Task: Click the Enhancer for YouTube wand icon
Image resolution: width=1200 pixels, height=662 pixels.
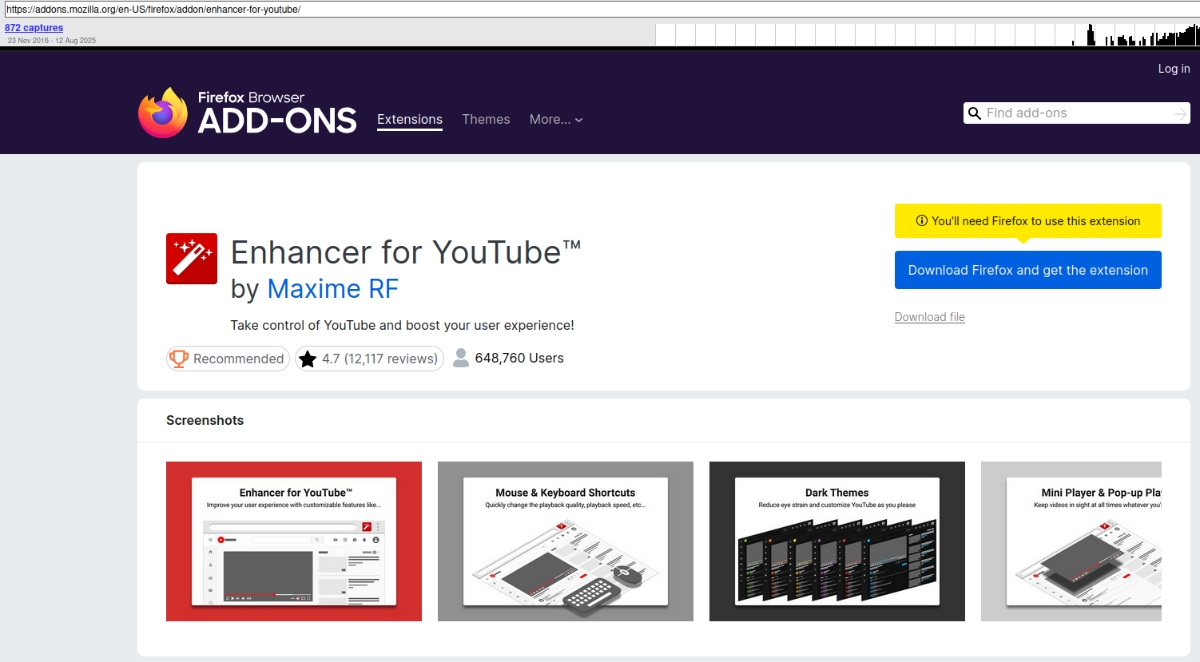Action: tap(192, 259)
